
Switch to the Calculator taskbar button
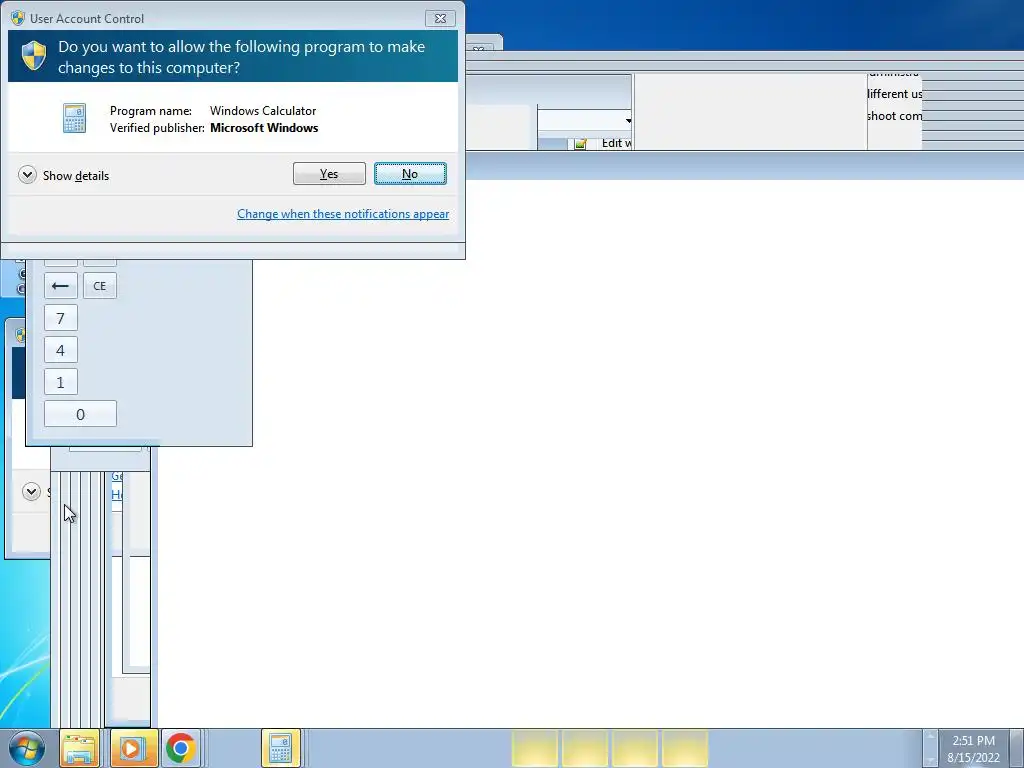click(x=281, y=748)
